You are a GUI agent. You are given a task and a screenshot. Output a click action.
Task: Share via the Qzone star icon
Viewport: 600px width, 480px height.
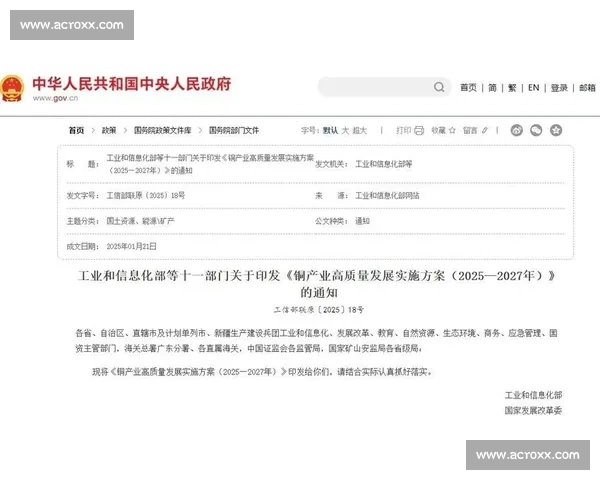click(556, 131)
